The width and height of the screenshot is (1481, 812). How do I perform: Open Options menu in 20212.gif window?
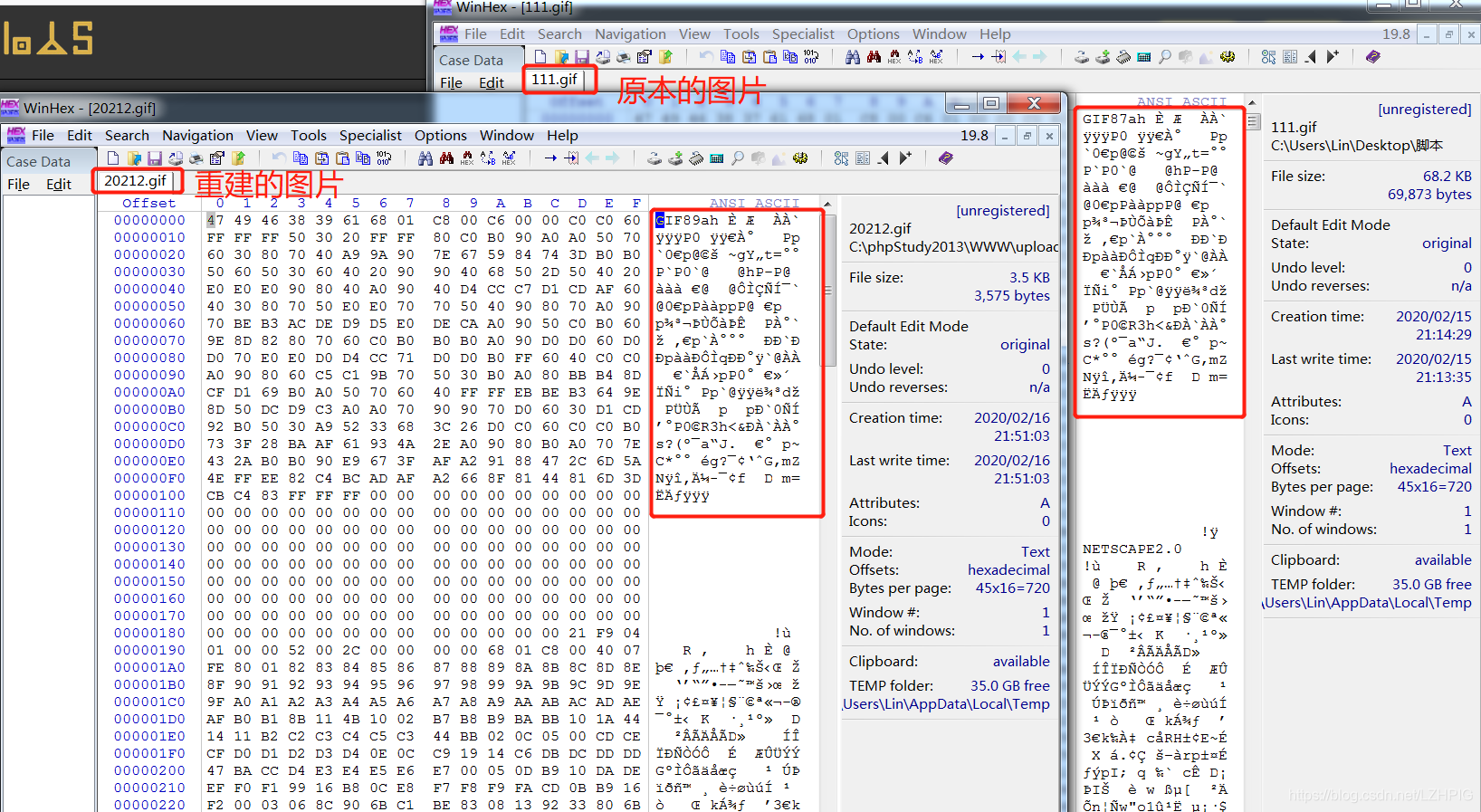[441, 136]
